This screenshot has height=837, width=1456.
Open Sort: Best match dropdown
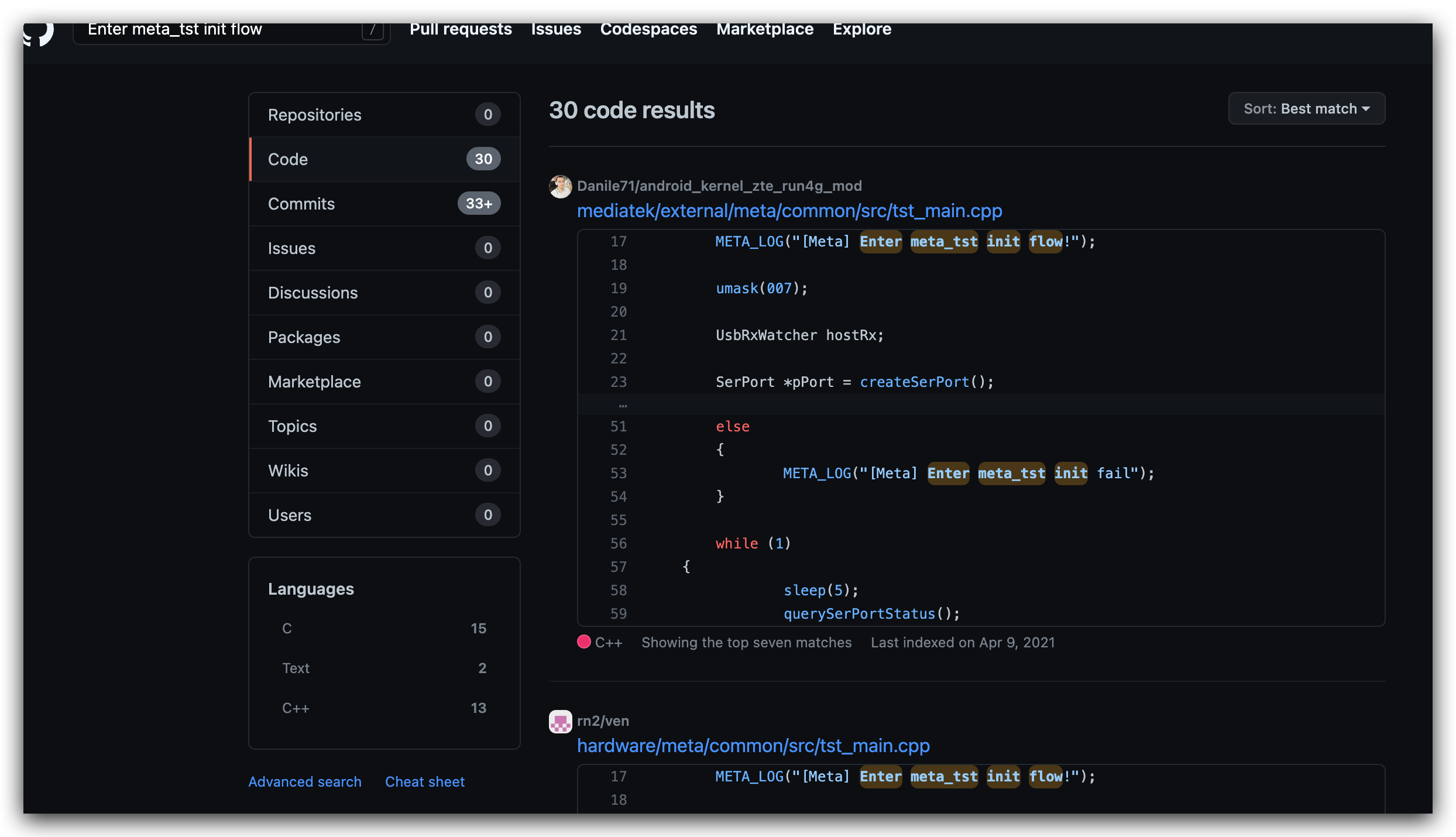(1306, 109)
